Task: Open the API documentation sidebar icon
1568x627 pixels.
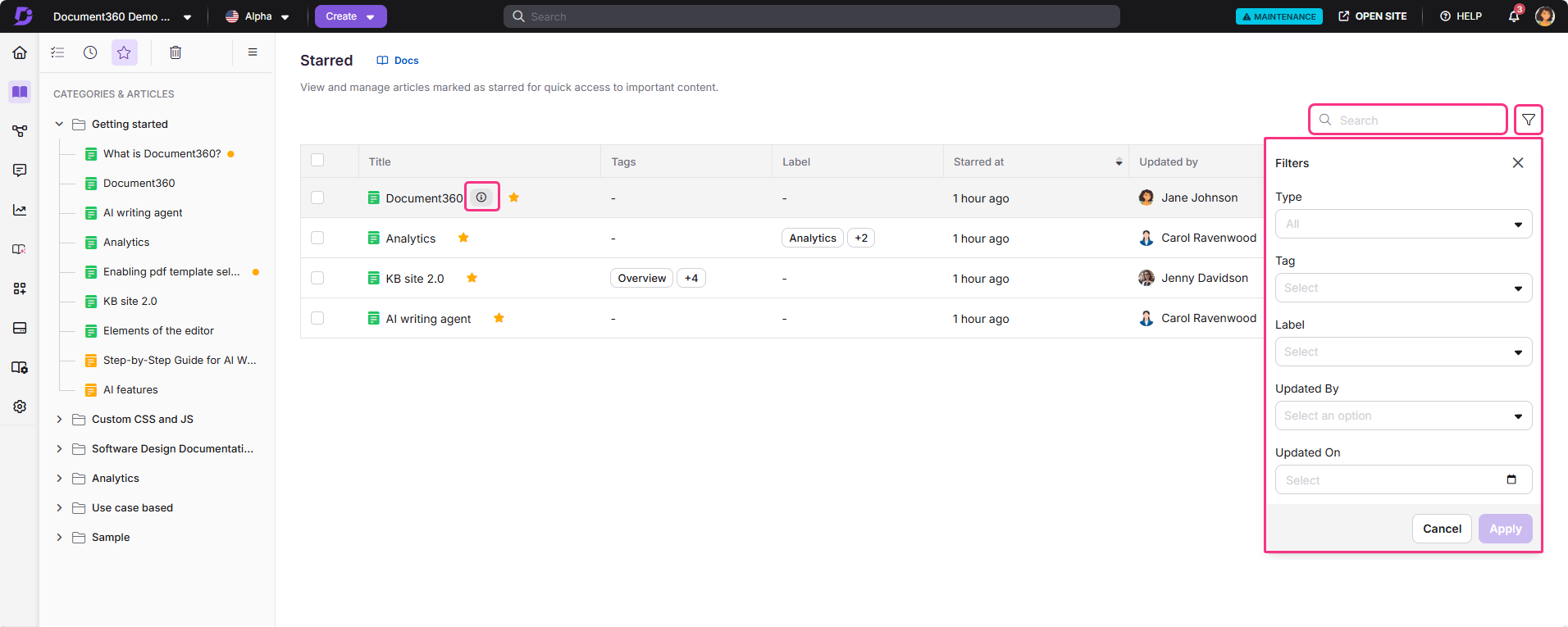Action: (20, 131)
